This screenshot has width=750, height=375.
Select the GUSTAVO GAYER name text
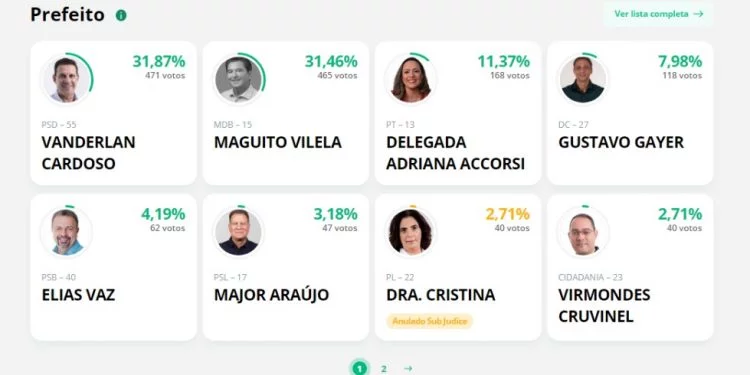tap(621, 143)
